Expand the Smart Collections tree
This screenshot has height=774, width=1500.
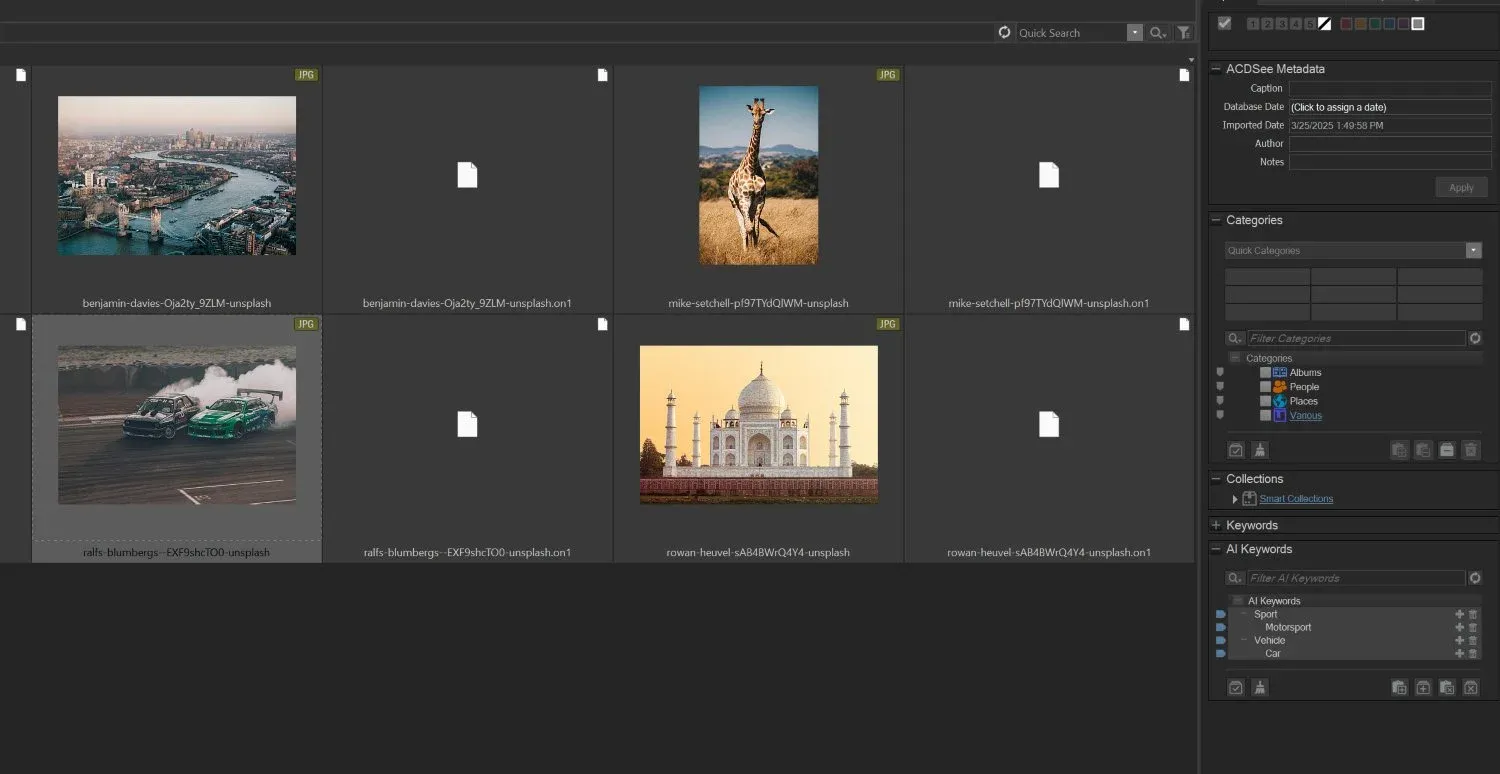coord(1234,498)
